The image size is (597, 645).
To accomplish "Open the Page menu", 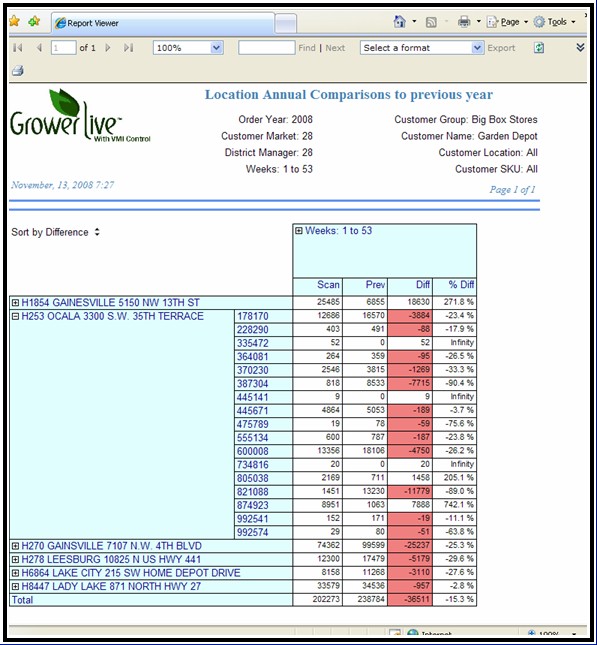I will [507, 22].
